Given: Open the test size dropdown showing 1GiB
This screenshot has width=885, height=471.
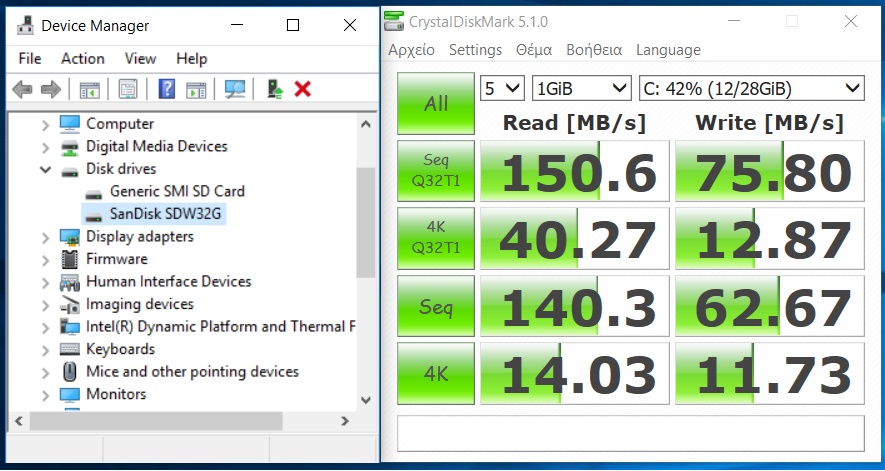Looking at the screenshot, I should point(581,89).
